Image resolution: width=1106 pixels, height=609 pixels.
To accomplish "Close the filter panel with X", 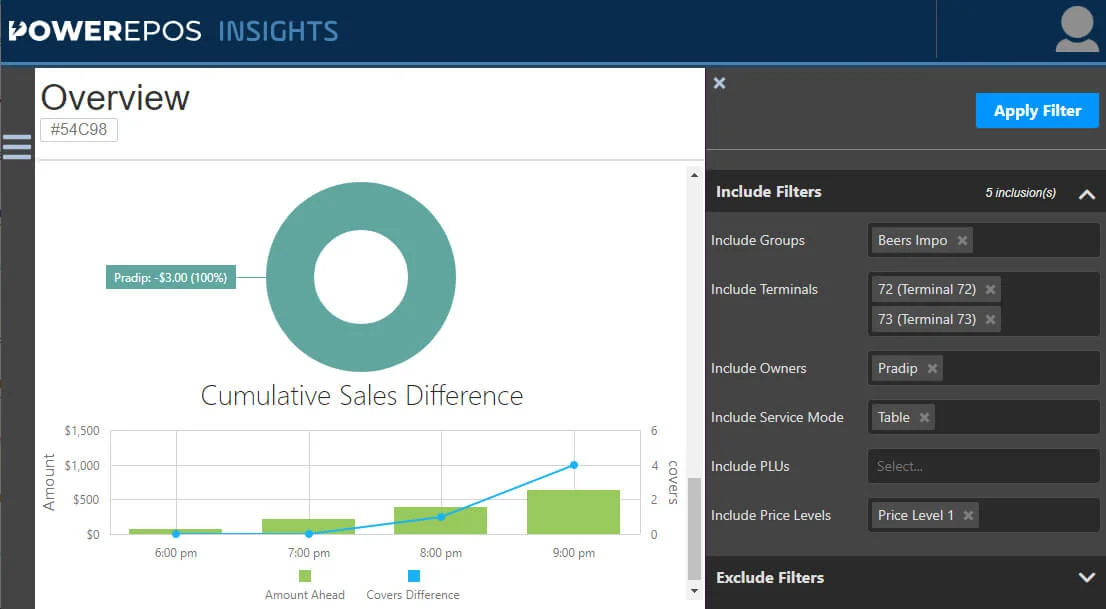I will (x=719, y=83).
